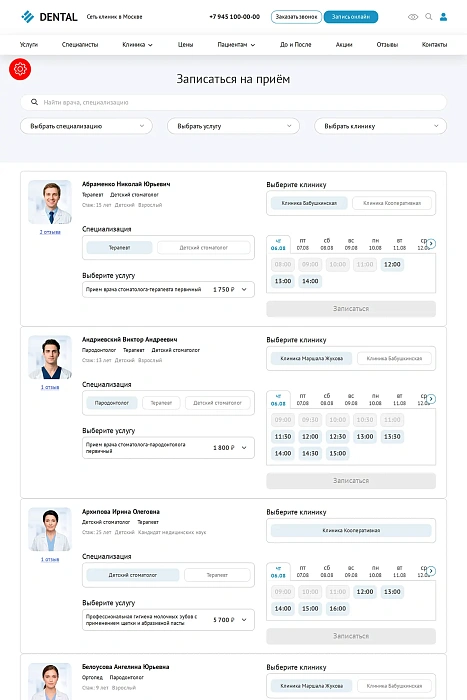
Task: Select Клиника Маршала Жукова for Белоусова
Action: (x=311, y=686)
